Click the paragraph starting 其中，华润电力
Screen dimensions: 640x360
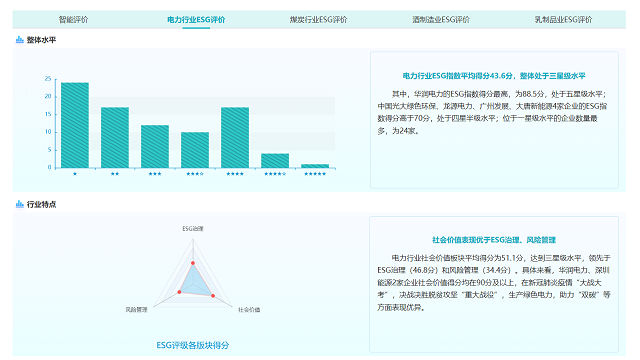(x=492, y=112)
